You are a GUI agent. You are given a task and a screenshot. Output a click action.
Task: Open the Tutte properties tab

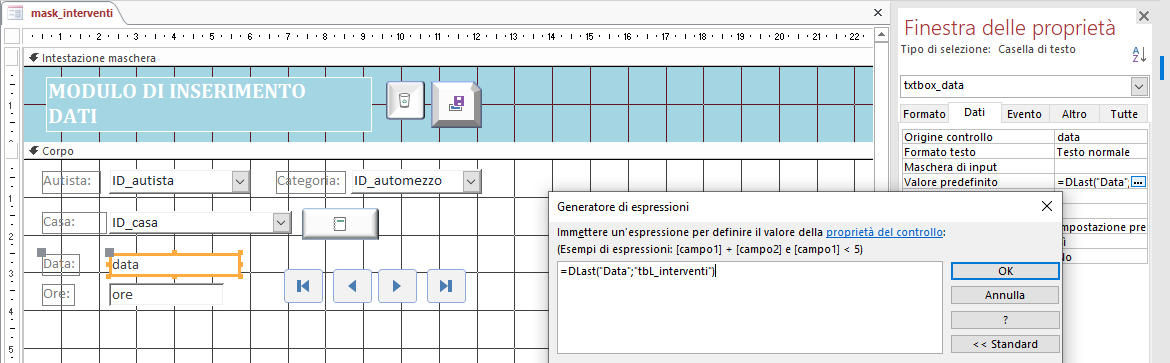coord(1124,114)
